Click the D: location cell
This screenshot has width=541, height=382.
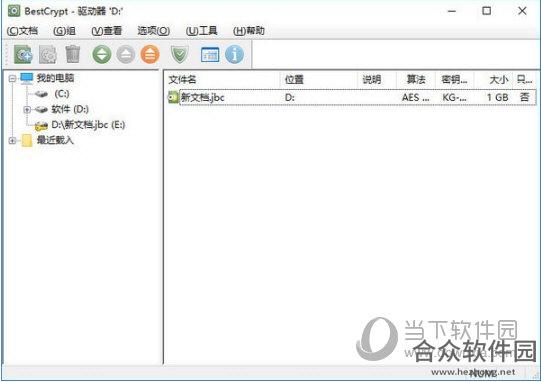point(290,98)
